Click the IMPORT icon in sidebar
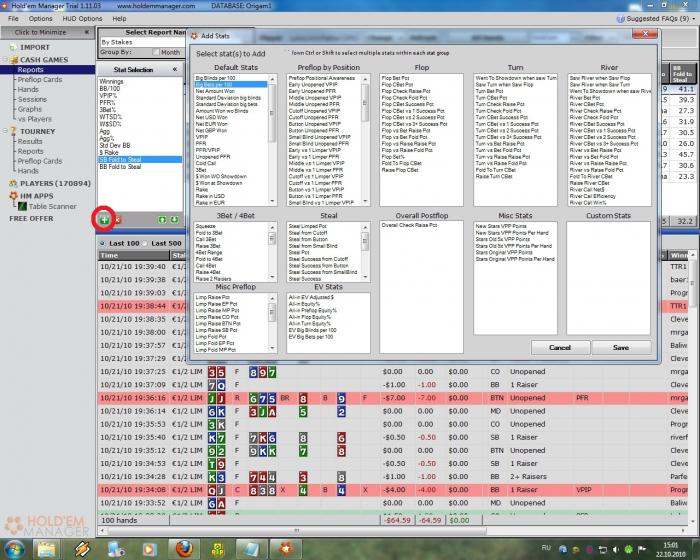The width and height of the screenshot is (700, 560). click(x=12, y=47)
